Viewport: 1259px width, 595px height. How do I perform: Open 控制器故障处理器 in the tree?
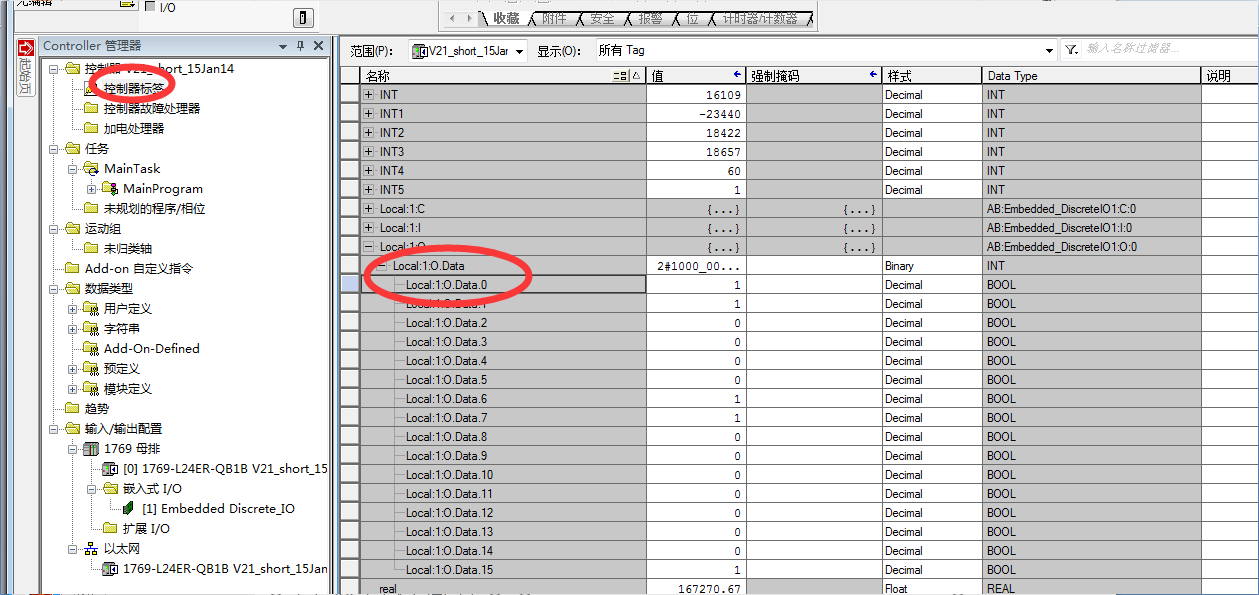point(151,109)
